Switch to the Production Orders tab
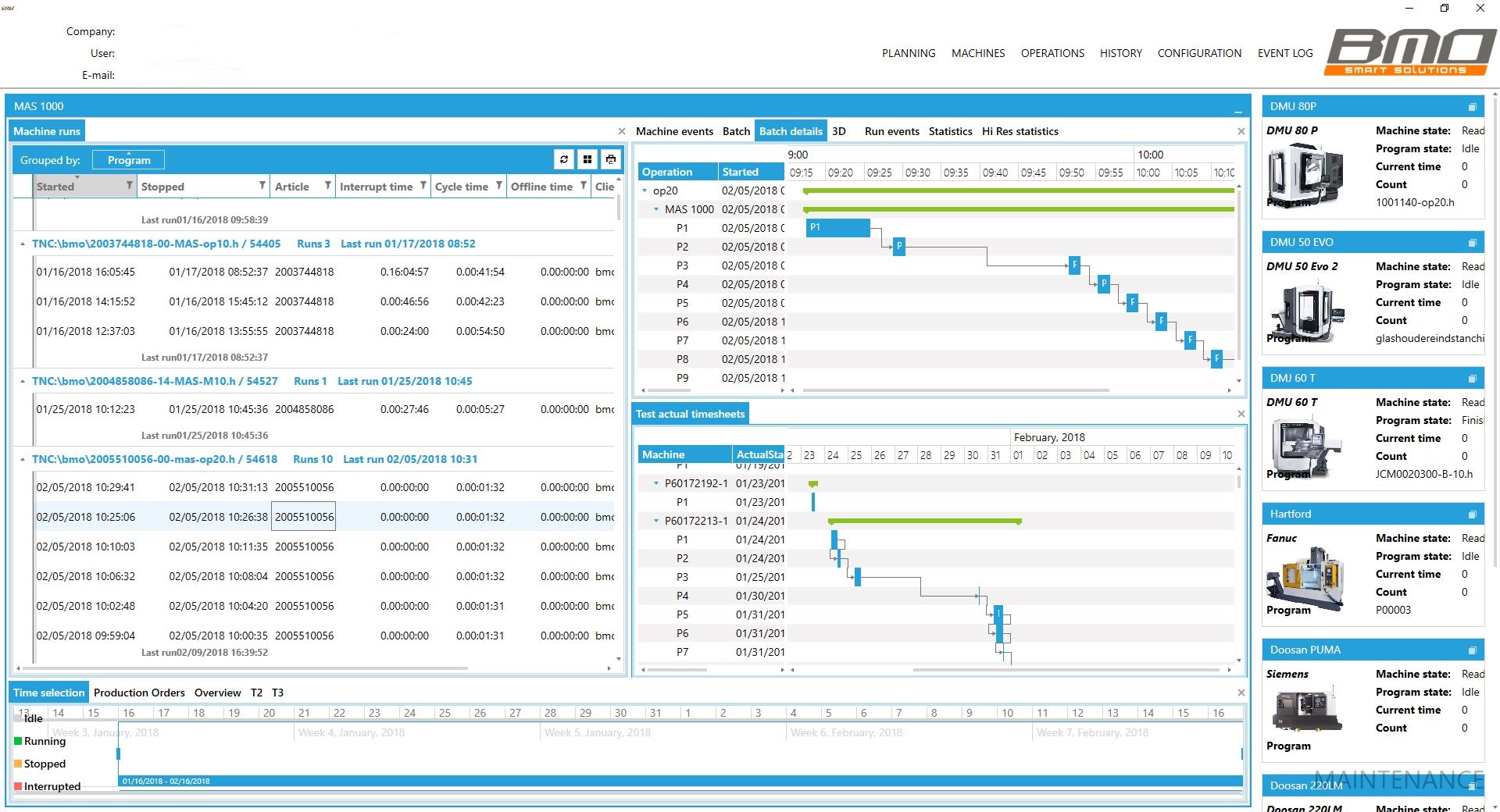The image size is (1500, 812). [139, 693]
